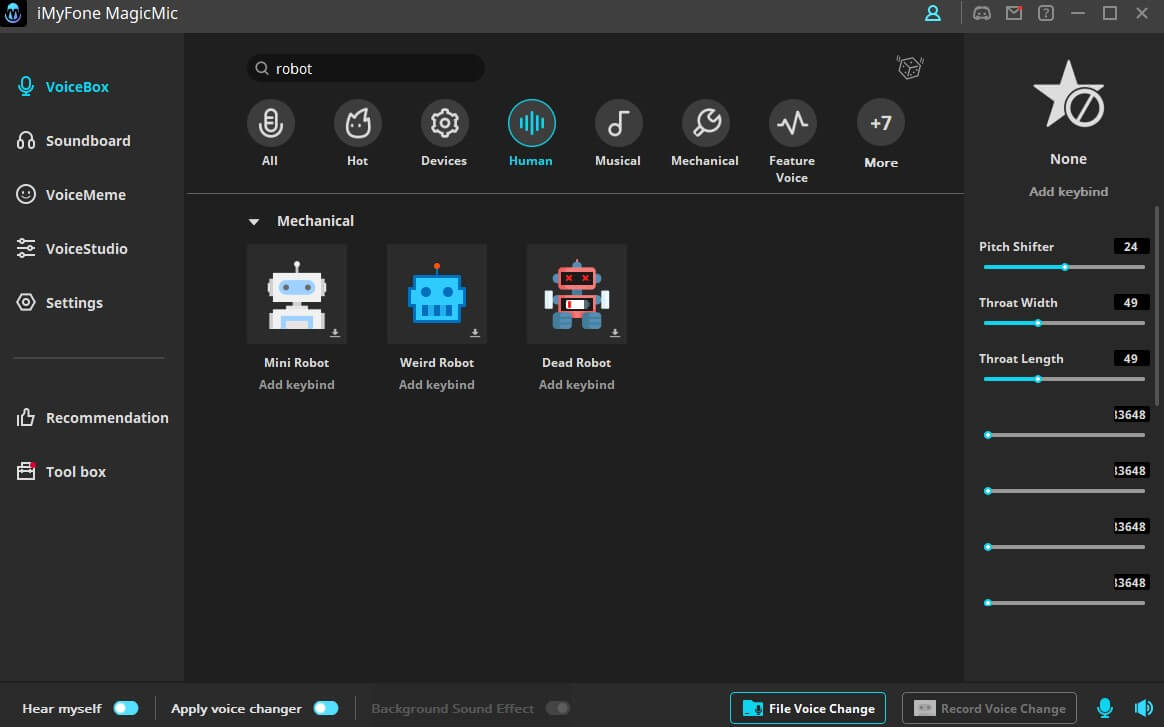Screen dimensions: 1164x727
Task: Click the File Voice Change button
Action: pos(808,708)
